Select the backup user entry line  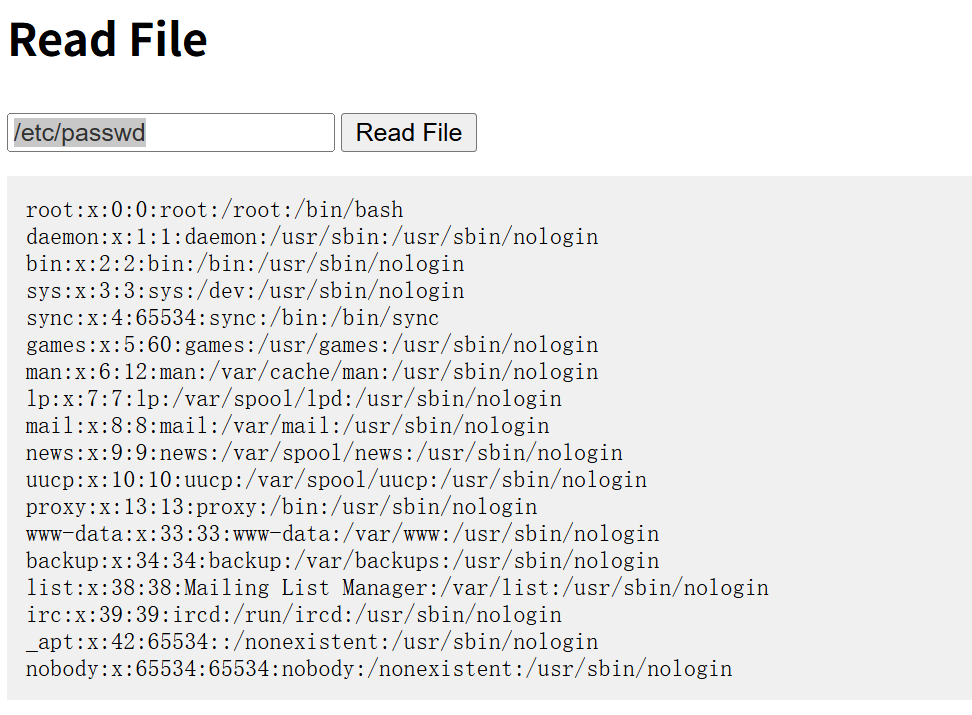[x=342, y=561]
